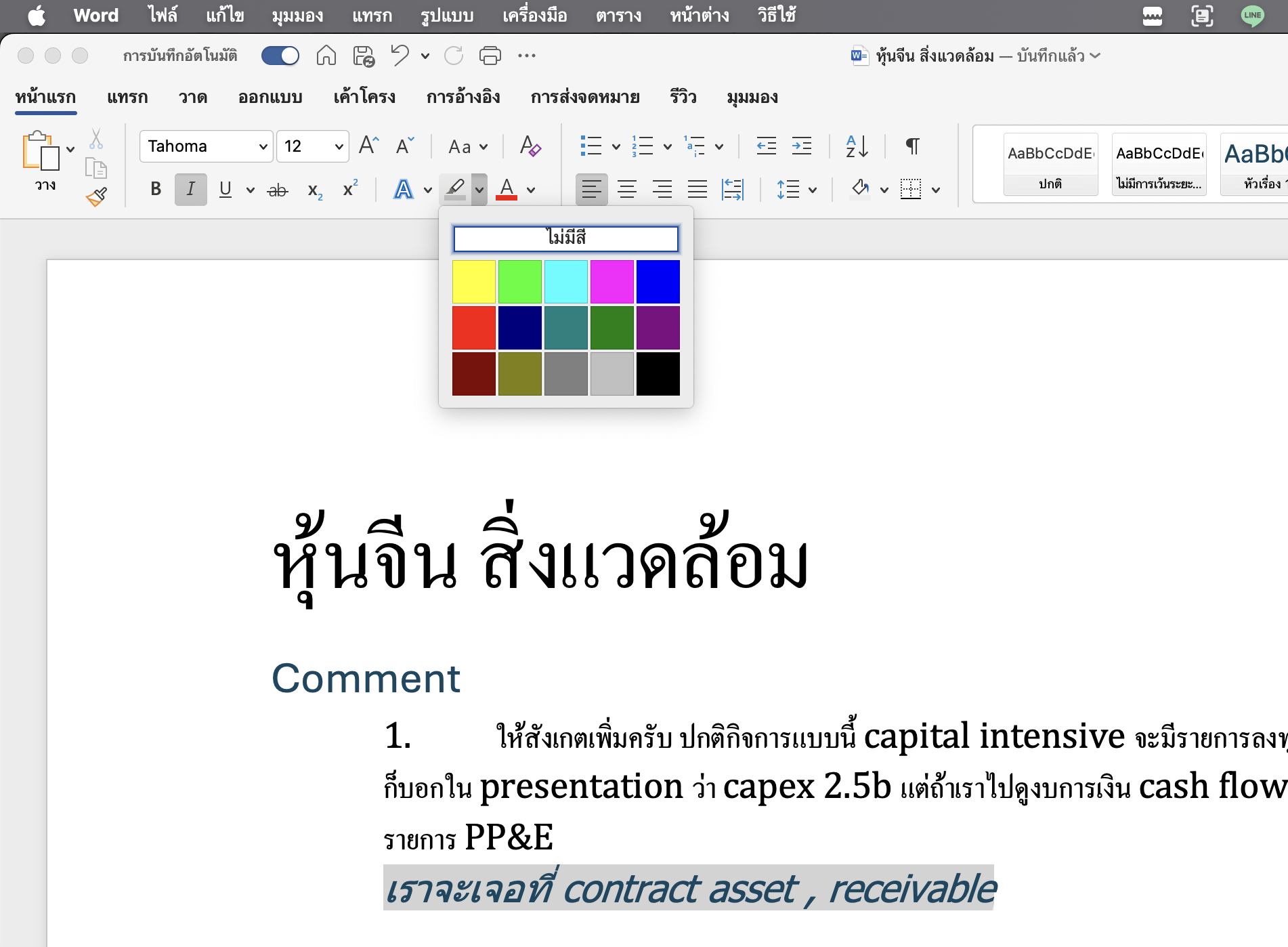Apply the หัวเรื่อง heading style

[1255, 165]
